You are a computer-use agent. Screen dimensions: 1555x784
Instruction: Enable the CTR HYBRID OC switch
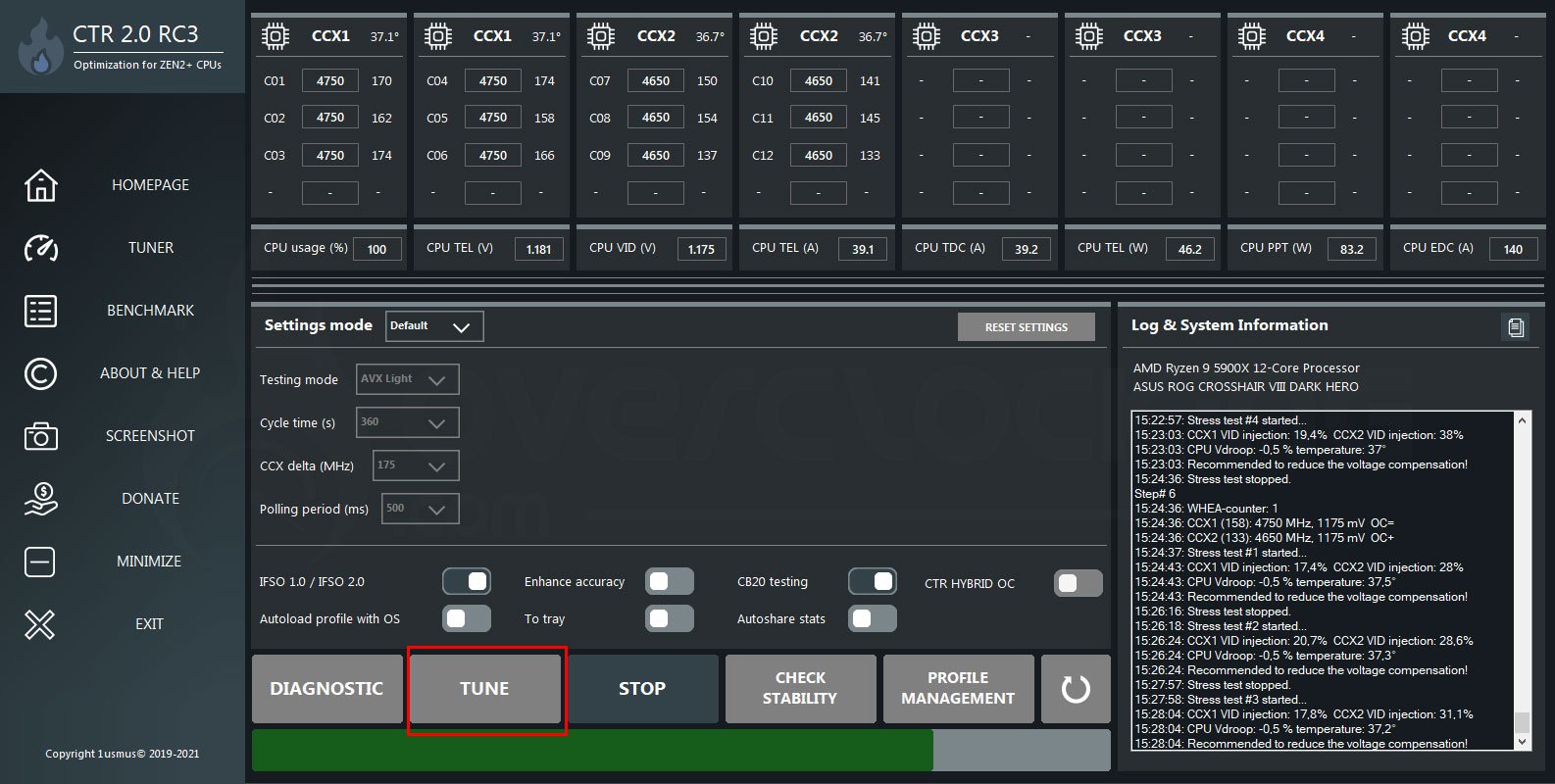point(1078,583)
